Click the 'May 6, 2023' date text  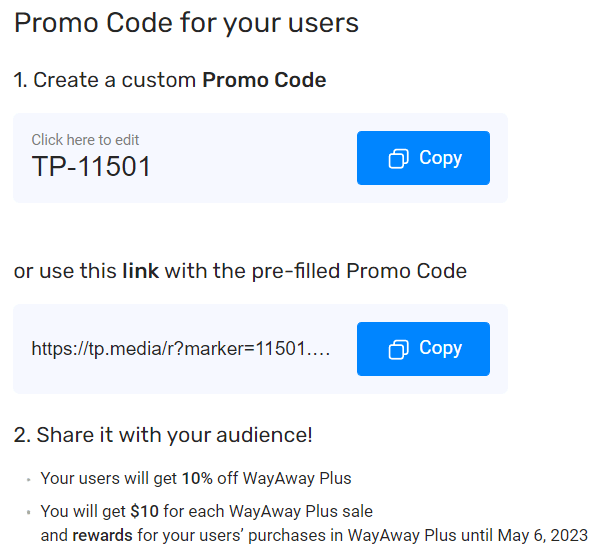click(543, 535)
